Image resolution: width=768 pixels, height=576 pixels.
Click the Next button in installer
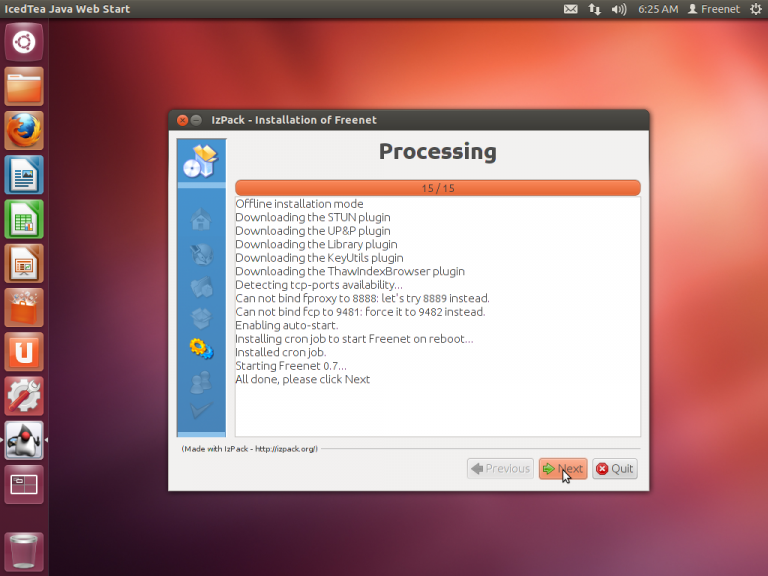click(562, 468)
